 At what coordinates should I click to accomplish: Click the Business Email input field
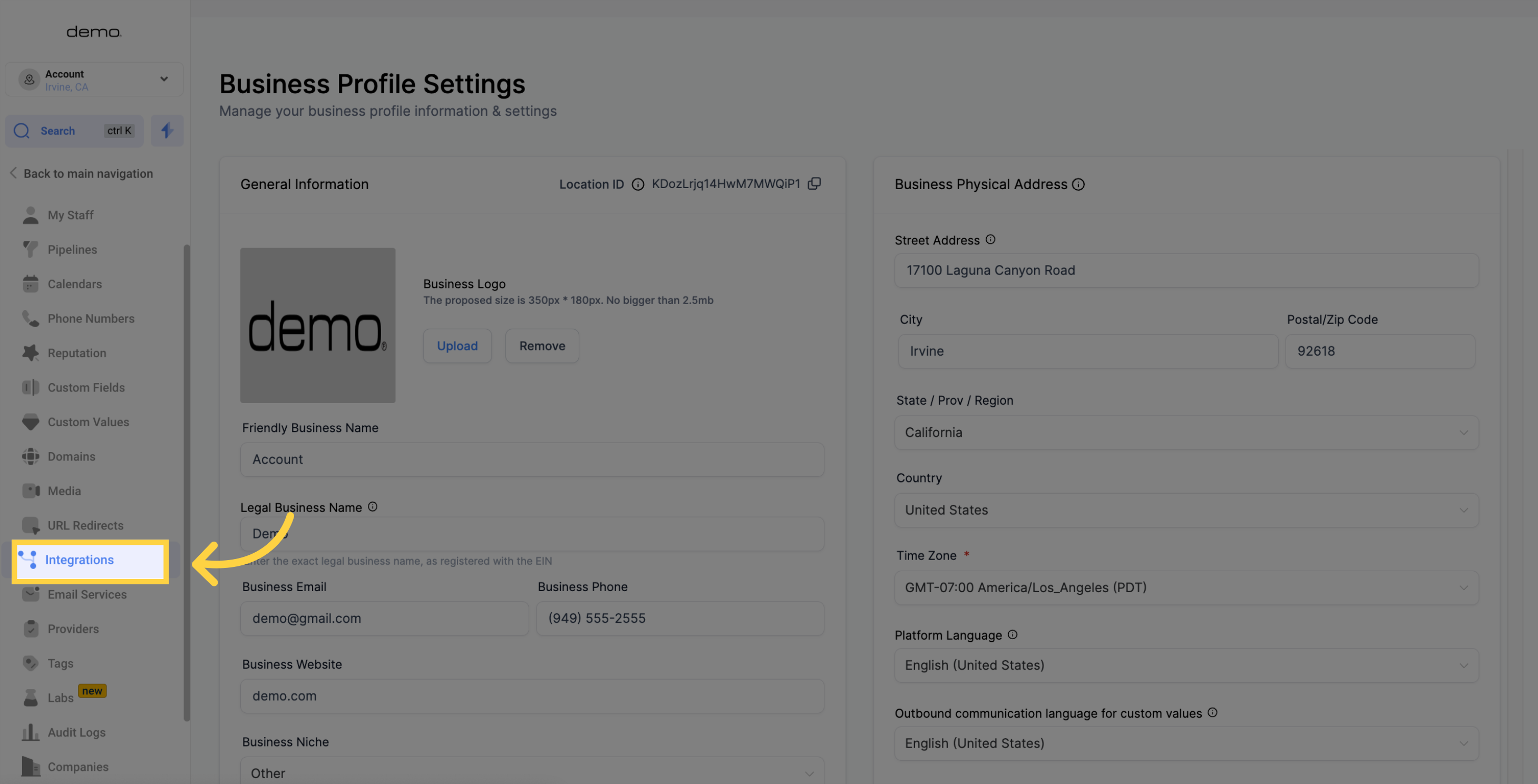point(384,618)
